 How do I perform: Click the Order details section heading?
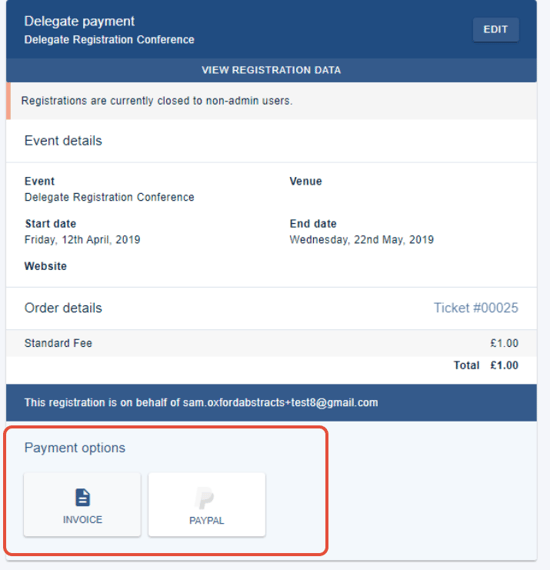(x=63, y=308)
